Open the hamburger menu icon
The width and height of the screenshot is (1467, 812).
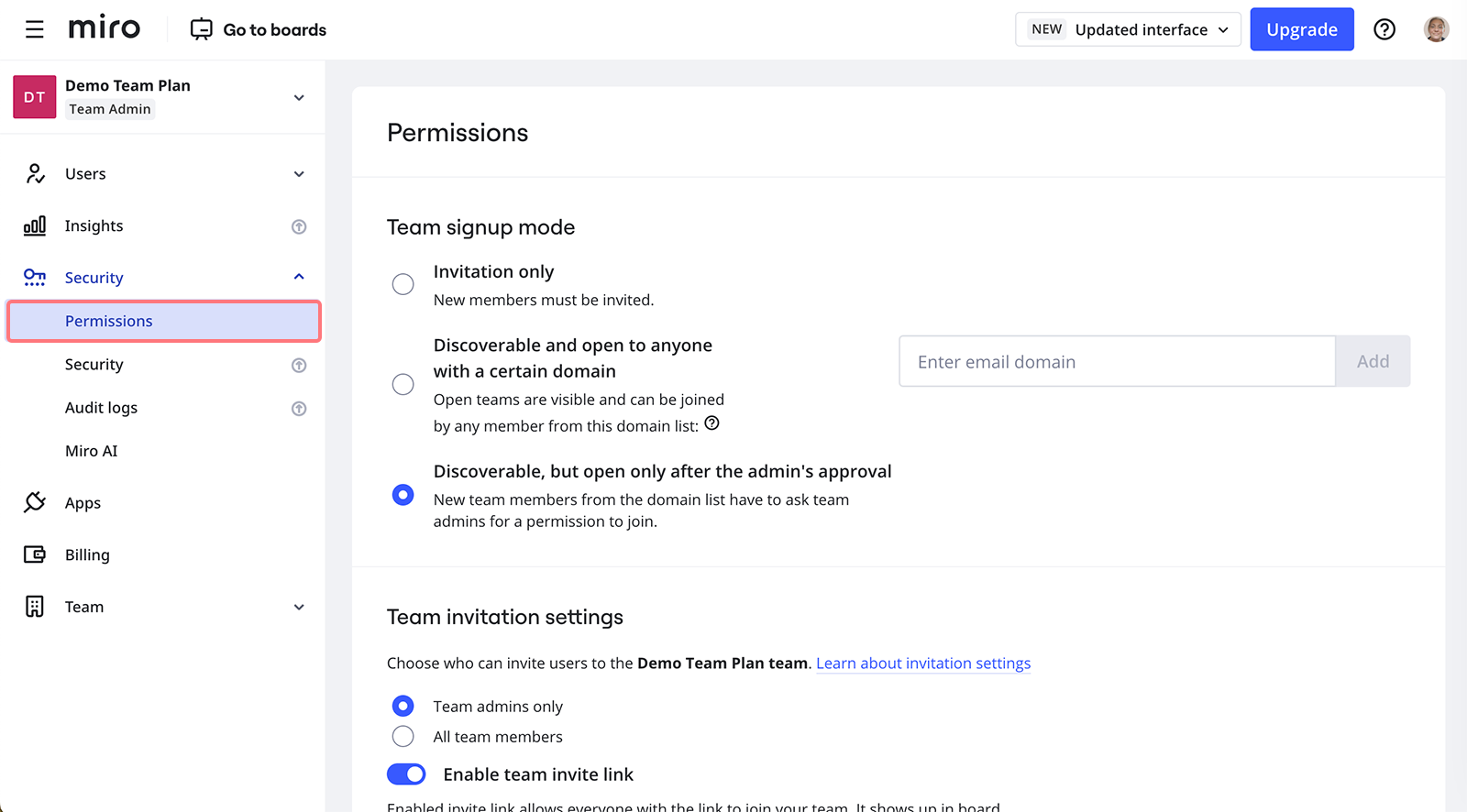click(x=35, y=29)
